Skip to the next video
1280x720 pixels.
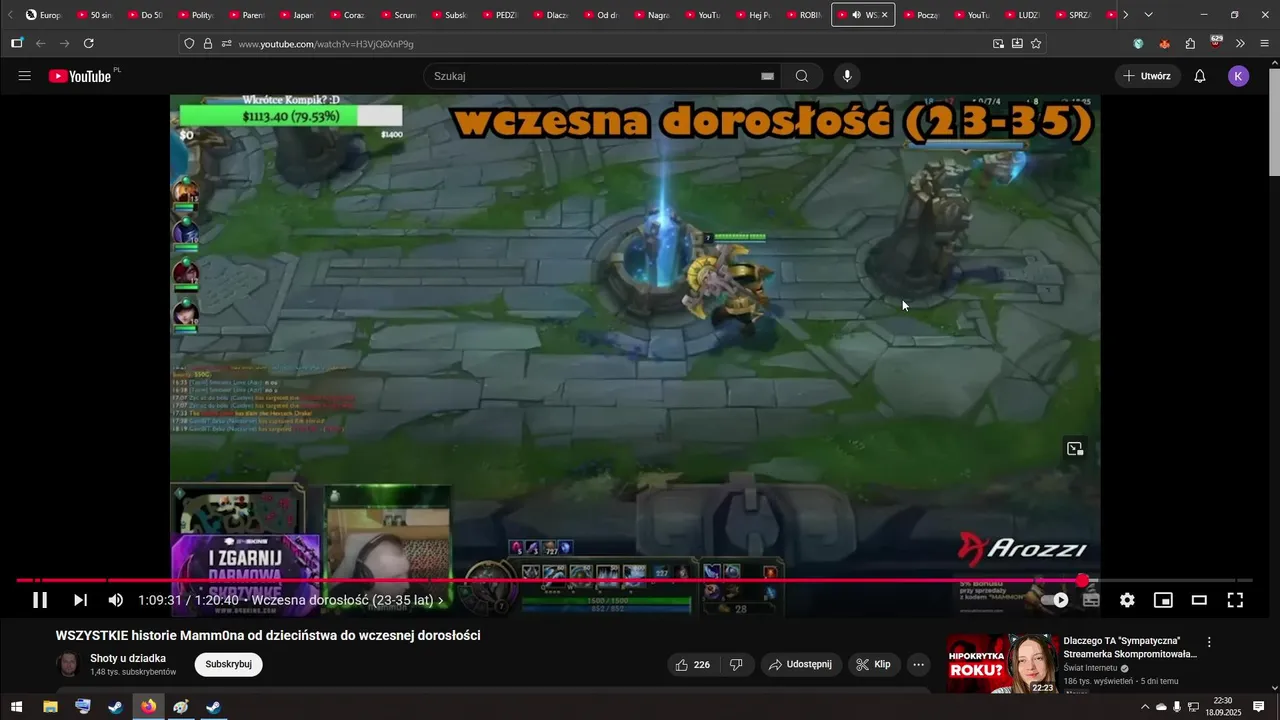click(80, 600)
